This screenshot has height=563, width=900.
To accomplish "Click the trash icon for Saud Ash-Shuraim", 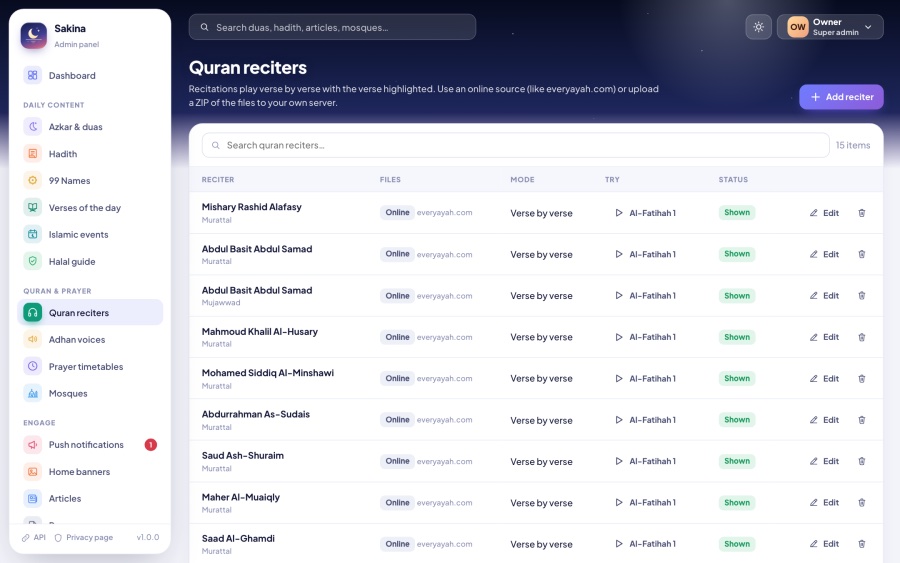I will pyautogui.click(x=862, y=461).
